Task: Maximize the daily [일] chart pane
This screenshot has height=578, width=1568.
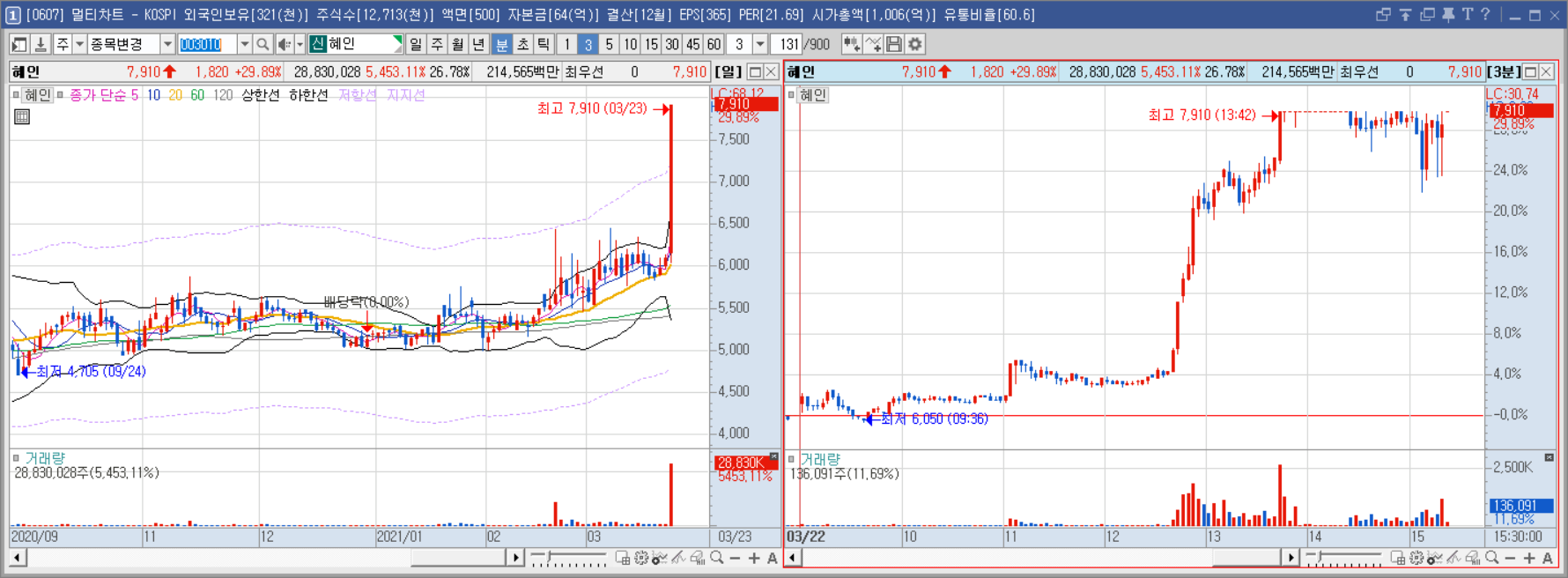Action: click(755, 72)
